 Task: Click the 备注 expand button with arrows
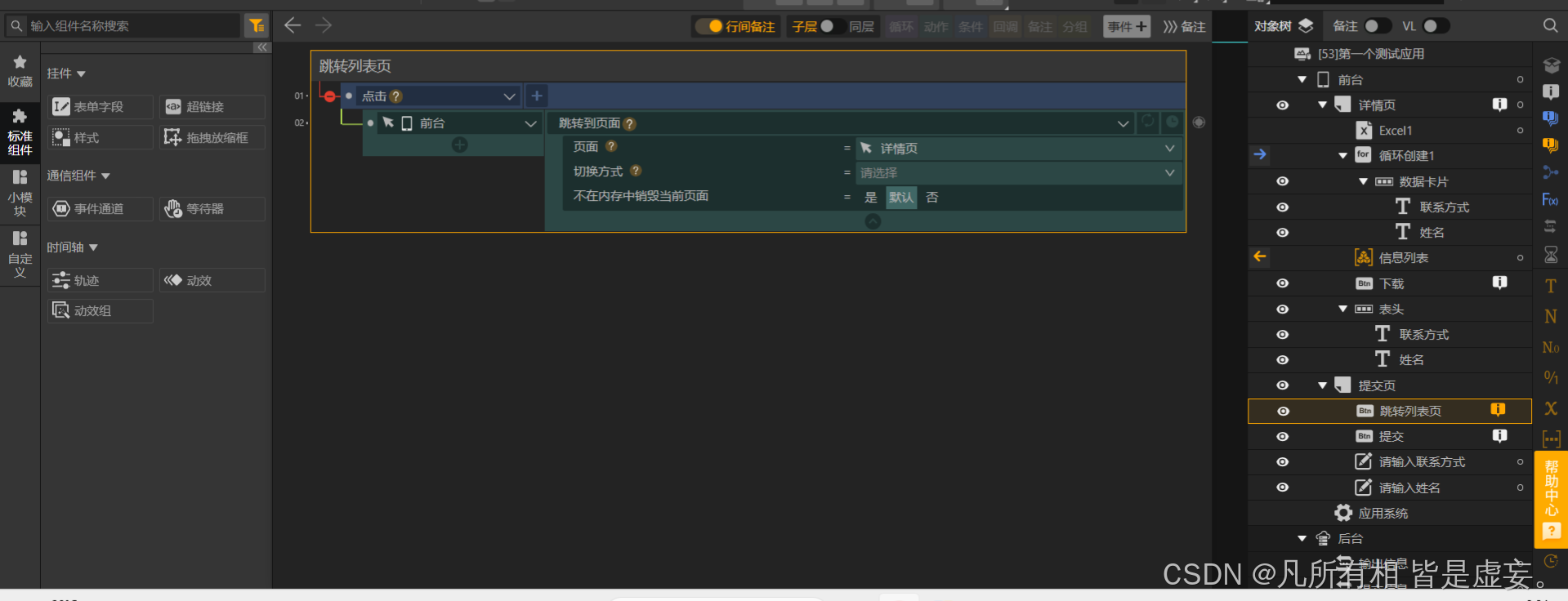[1184, 26]
